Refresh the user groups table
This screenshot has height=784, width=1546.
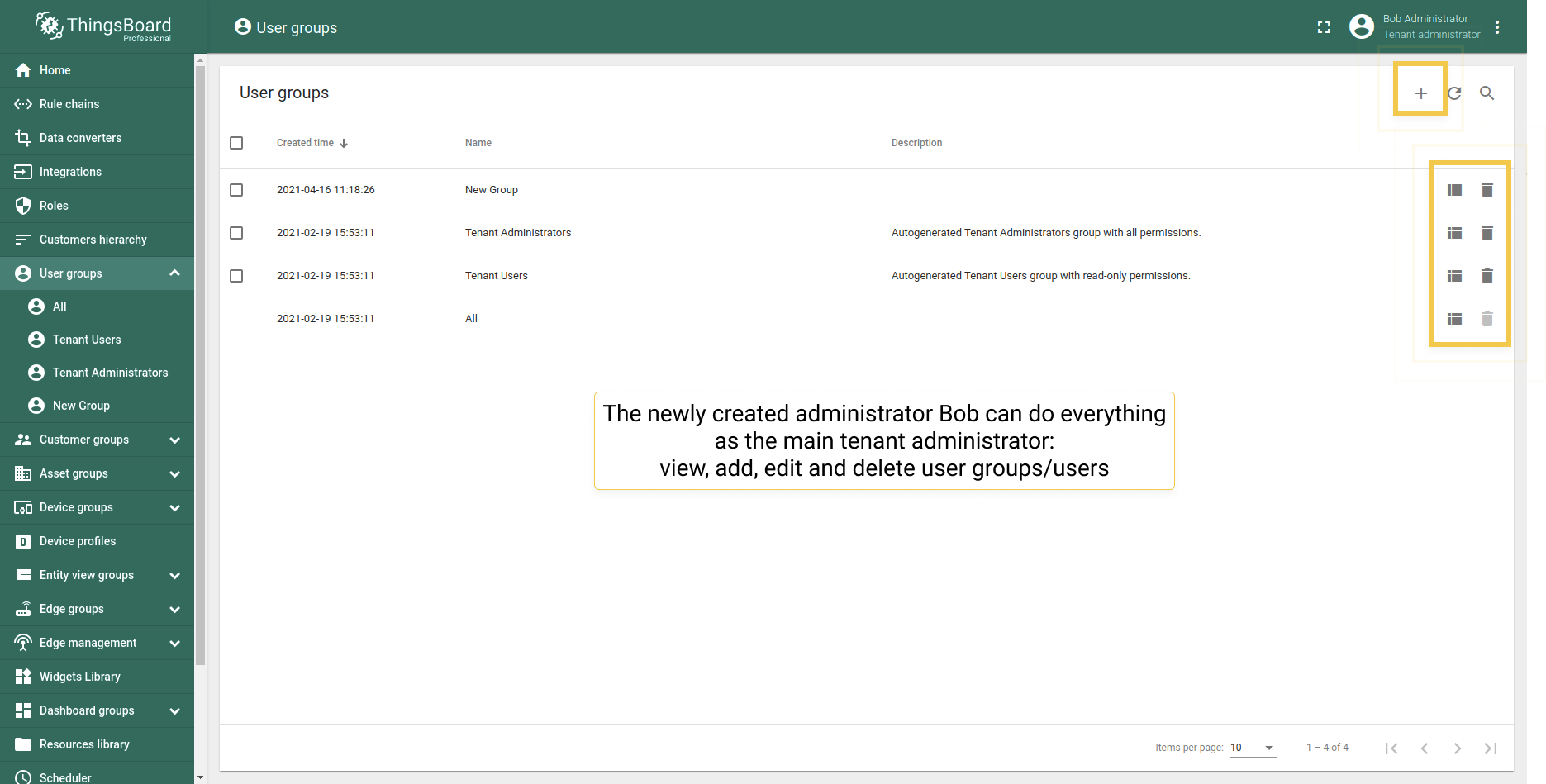[1454, 93]
